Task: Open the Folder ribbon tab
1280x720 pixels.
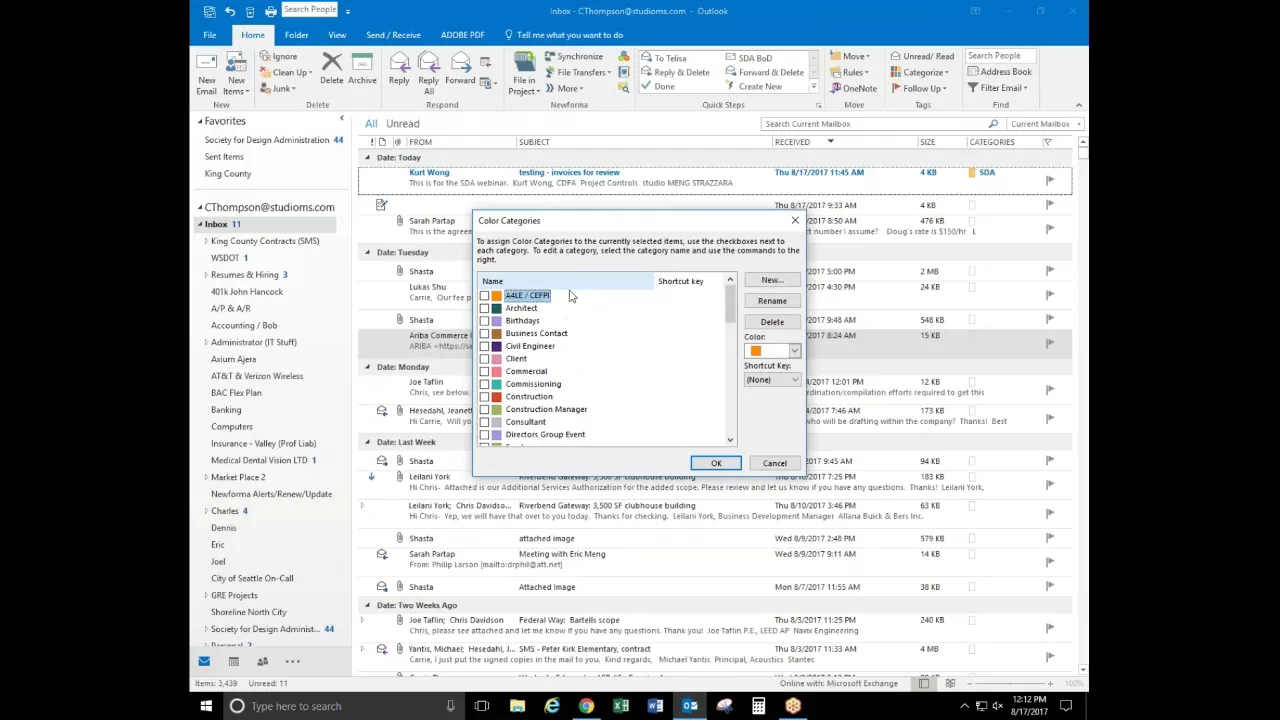Action: (x=296, y=35)
